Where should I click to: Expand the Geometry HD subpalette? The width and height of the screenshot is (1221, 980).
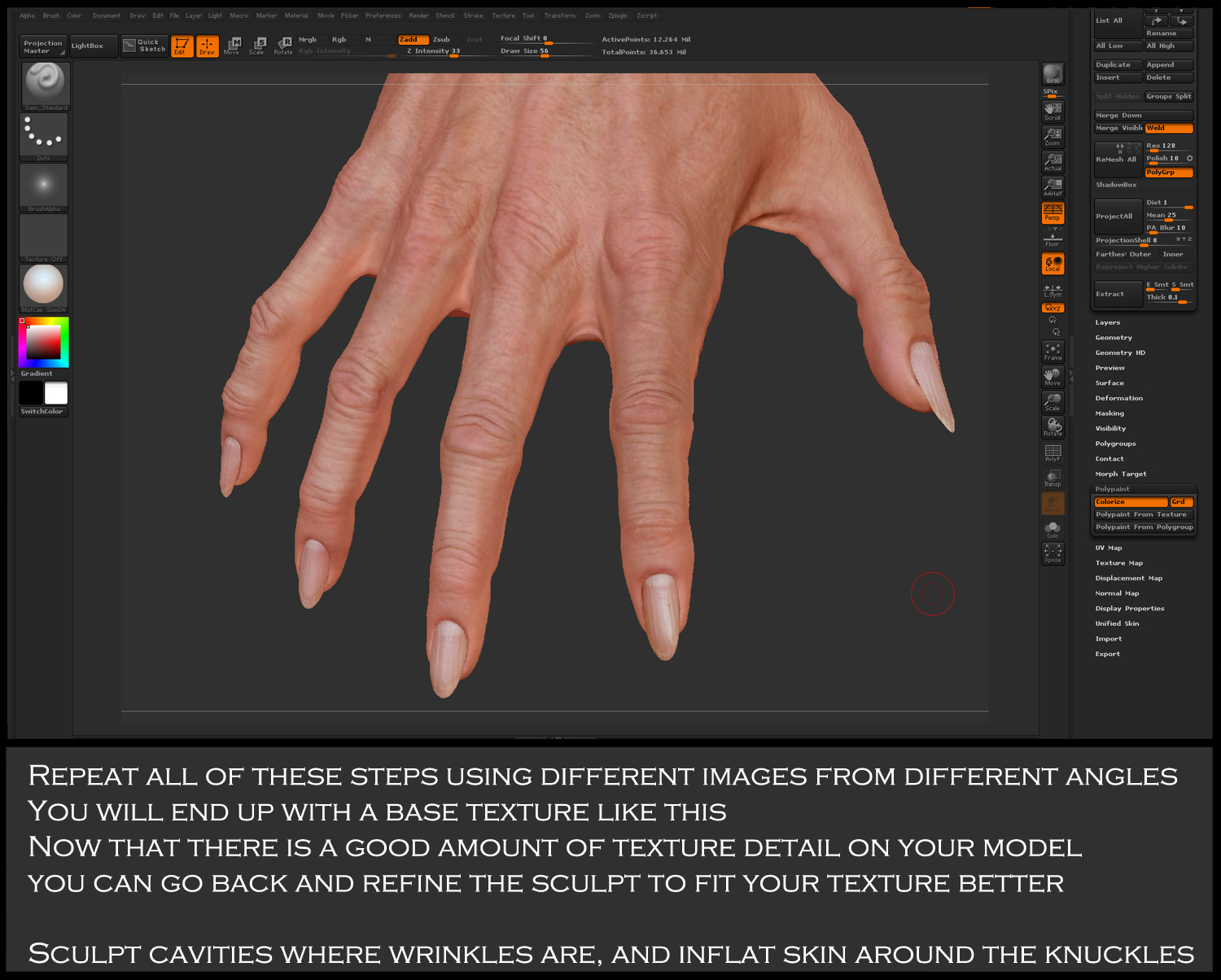1120,352
